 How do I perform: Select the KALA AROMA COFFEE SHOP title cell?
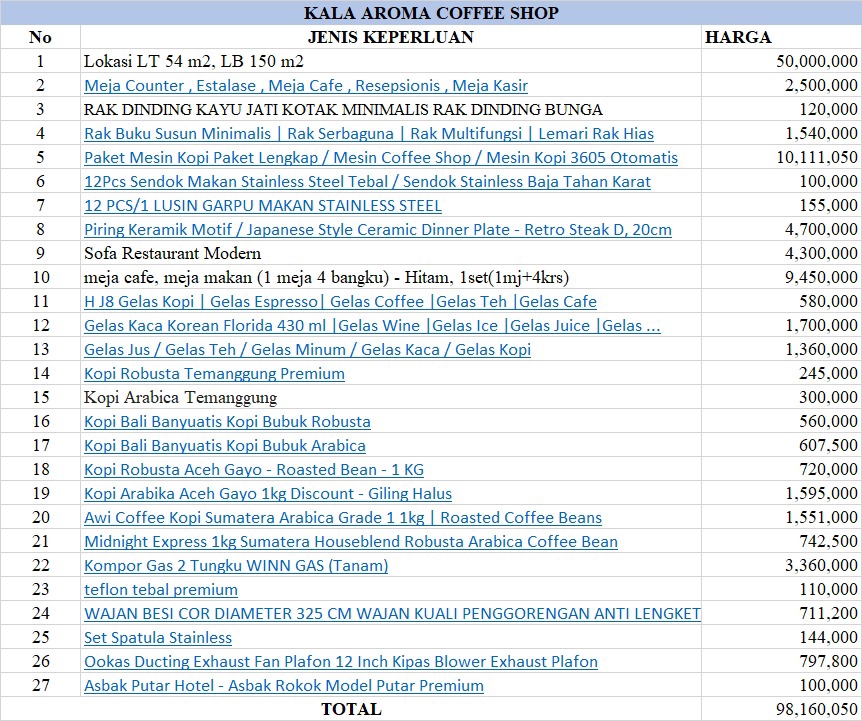coord(431,13)
